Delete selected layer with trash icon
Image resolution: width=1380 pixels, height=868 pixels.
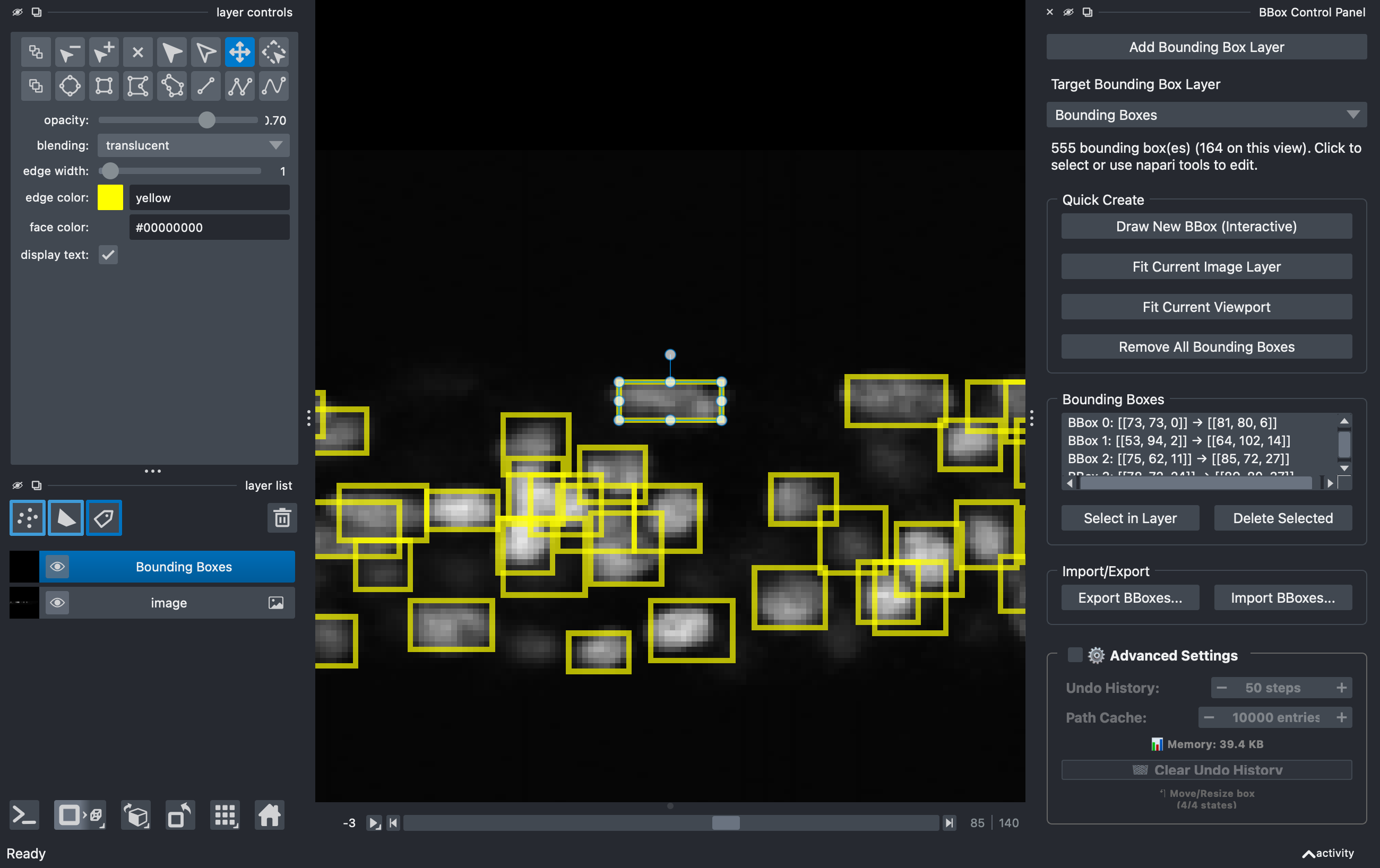pyautogui.click(x=282, y=518)
